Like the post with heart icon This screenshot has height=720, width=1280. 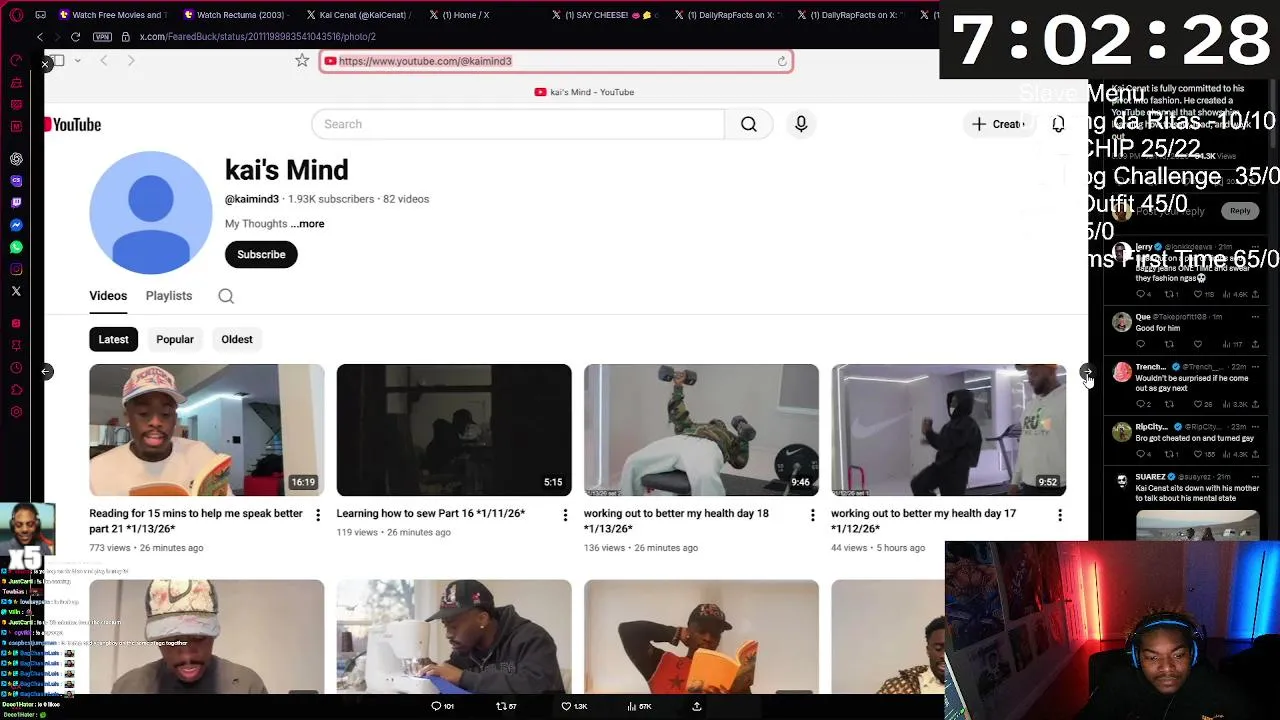[574, 706]
